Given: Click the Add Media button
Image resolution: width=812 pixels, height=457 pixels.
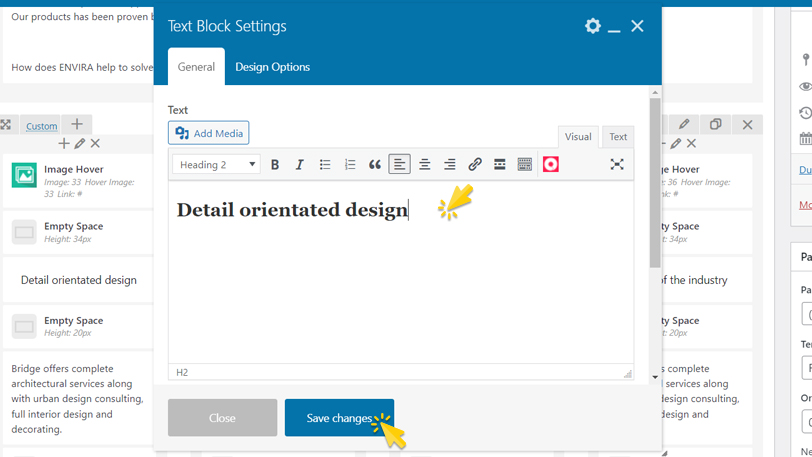Looking at the screenshot, I should pyautogui.click(x=209, y=133).
